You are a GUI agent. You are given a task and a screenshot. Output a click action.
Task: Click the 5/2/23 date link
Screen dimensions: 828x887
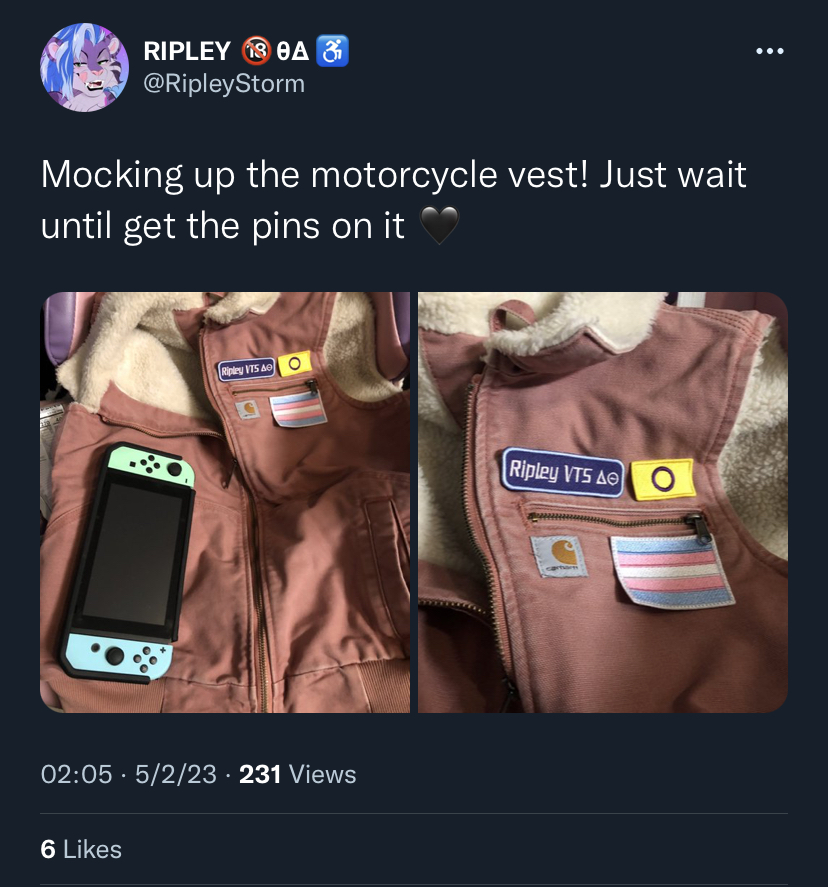pos(176,774)
